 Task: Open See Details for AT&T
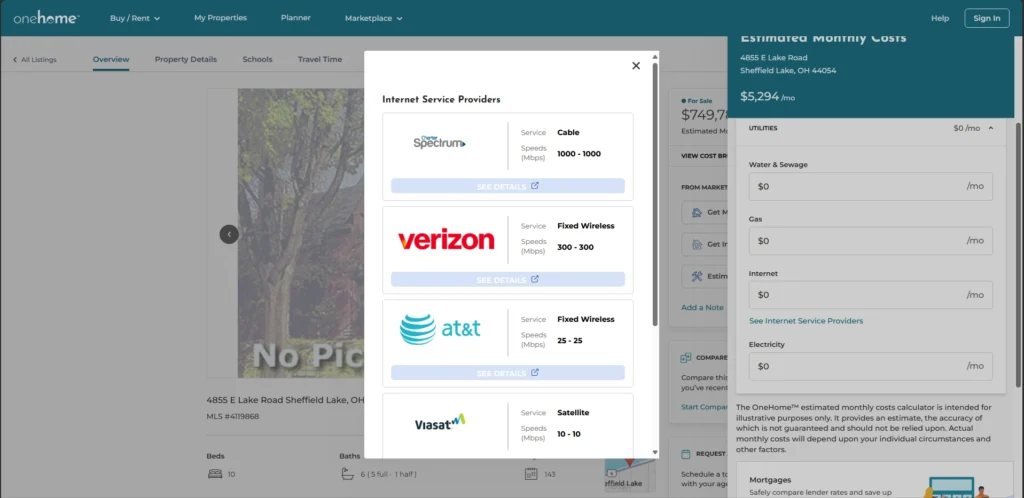[507, 373]
